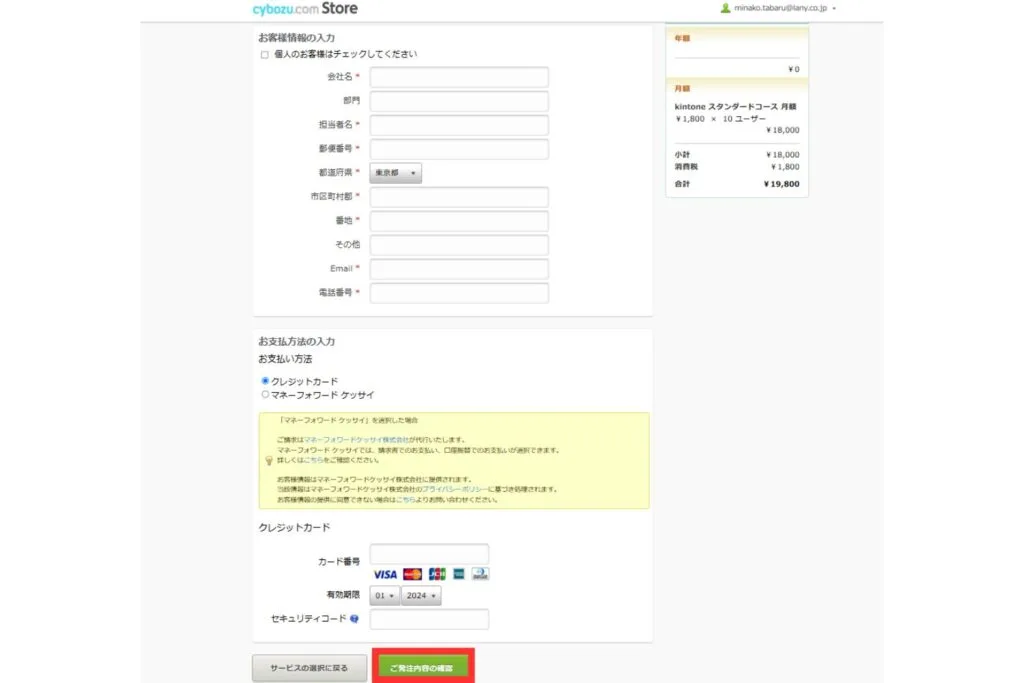The height and width of the screenshot is (683, 1024).
Task: Click the cybozu.com Store logo
Action: click(x=305, y=9)
